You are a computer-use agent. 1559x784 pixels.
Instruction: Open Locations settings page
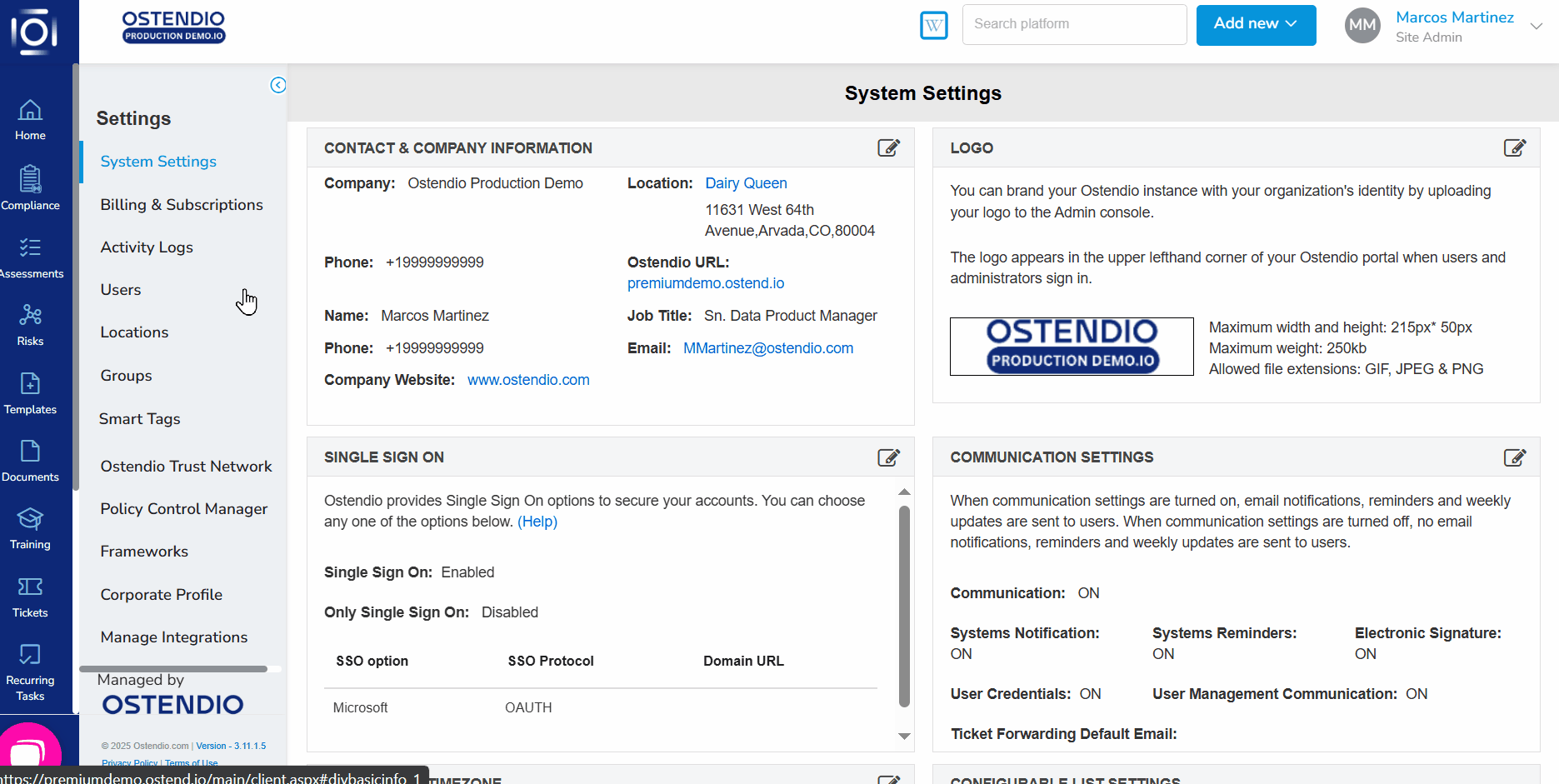coord(134,332)
